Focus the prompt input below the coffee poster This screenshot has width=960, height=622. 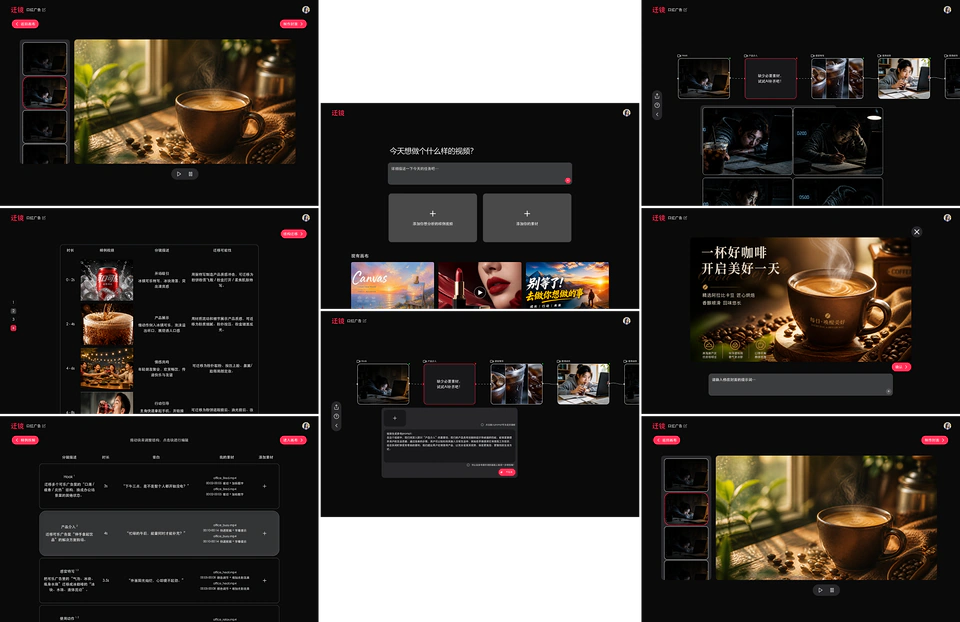801,384
